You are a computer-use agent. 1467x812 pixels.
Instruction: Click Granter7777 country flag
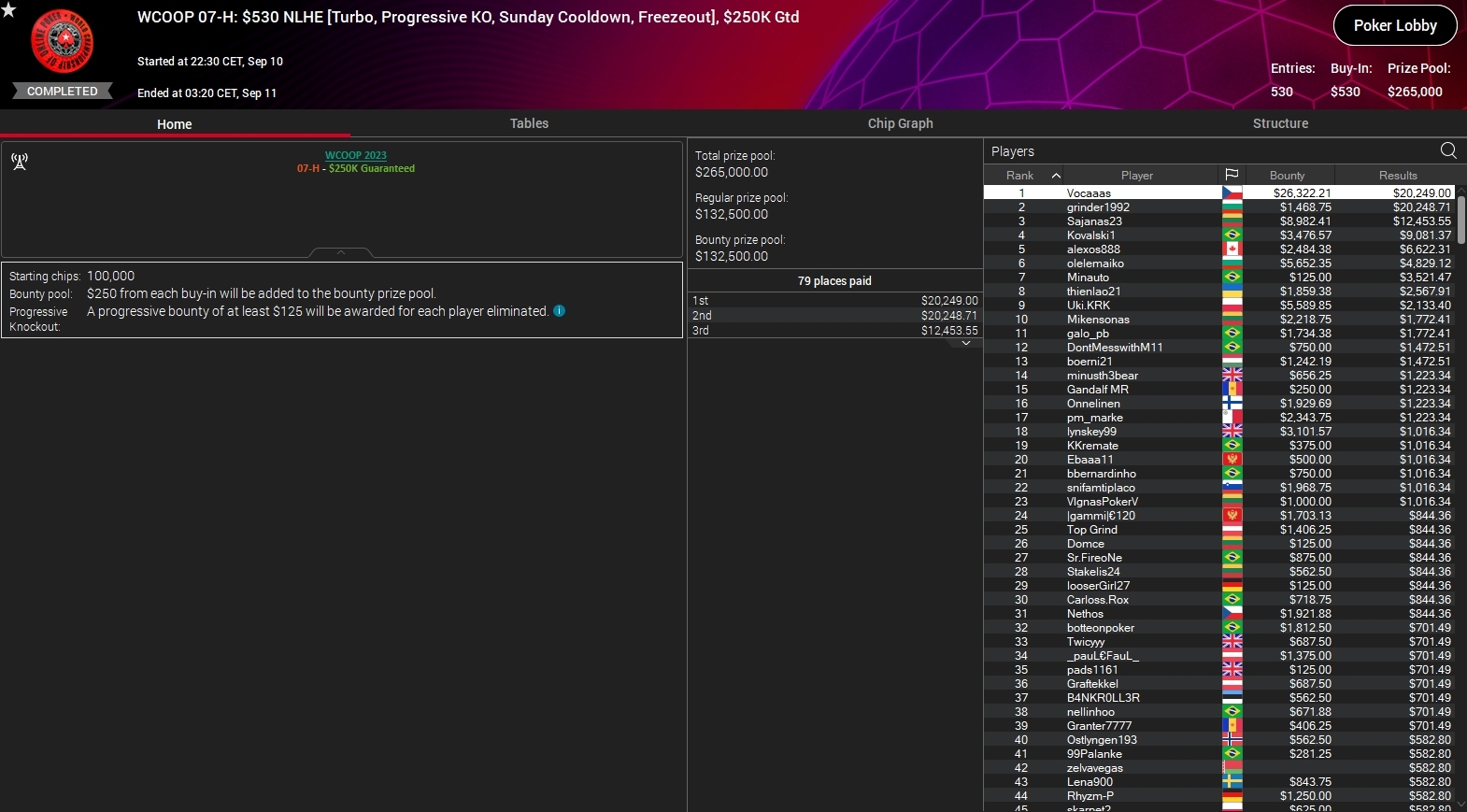pos(1232,725)
